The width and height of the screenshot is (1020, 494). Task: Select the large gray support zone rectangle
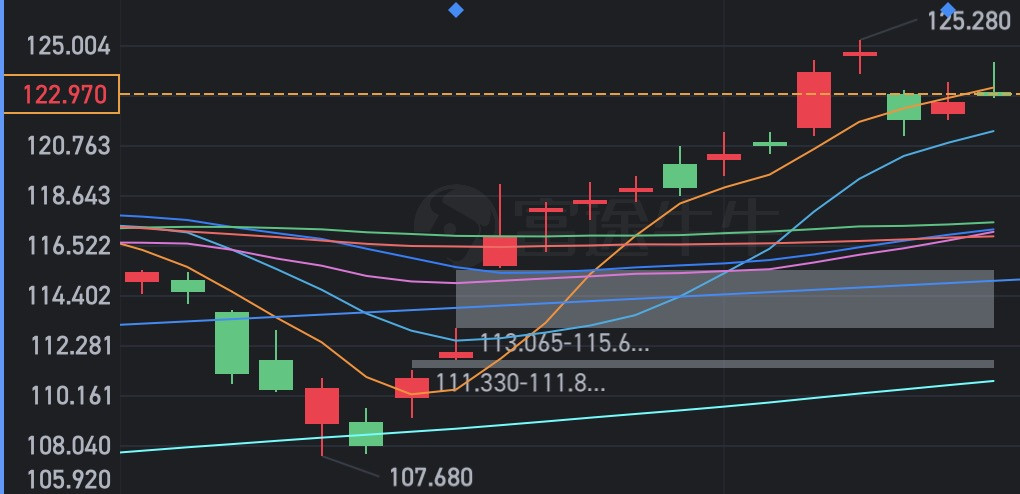coord(725,299)
